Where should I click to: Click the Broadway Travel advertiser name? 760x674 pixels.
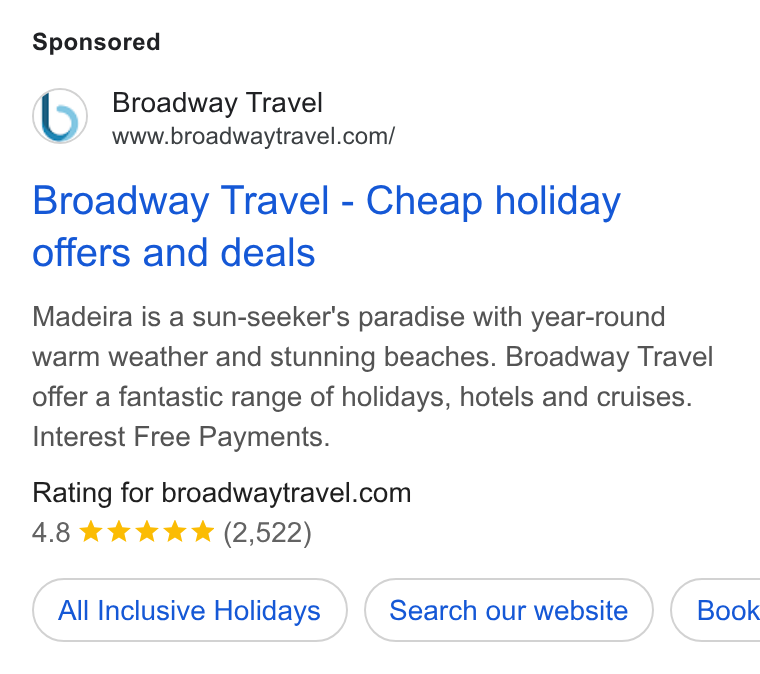[217, 103]
